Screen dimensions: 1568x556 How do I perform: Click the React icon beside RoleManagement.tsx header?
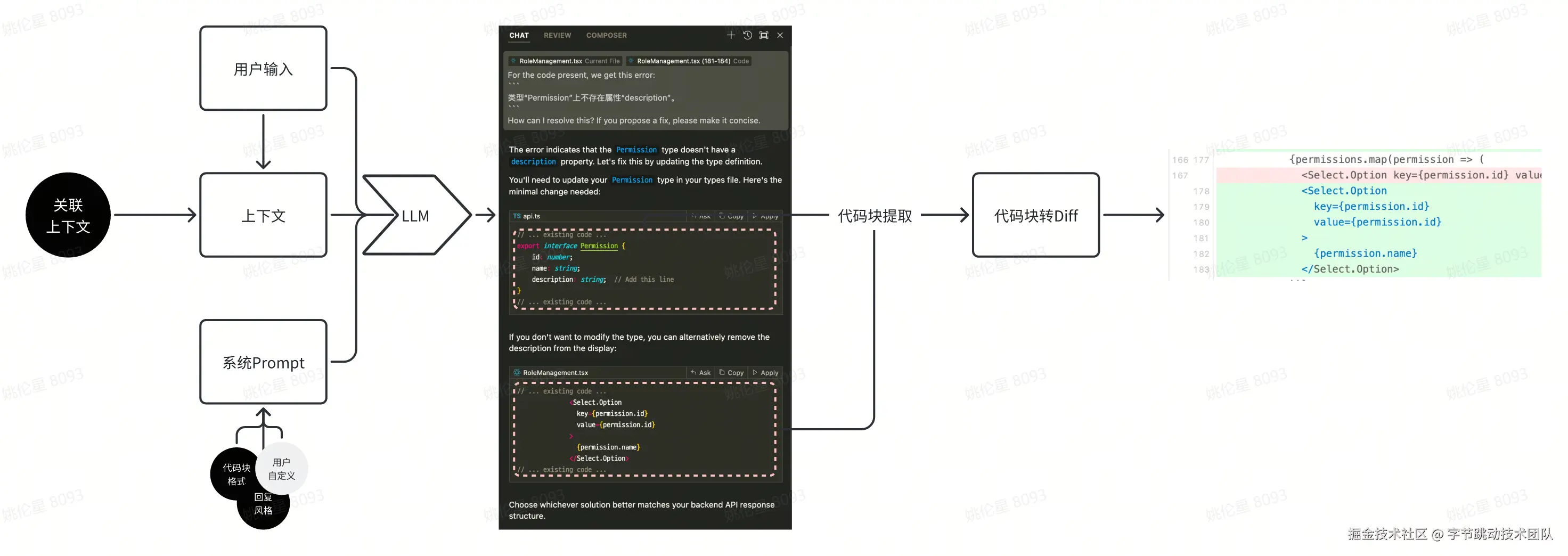(517, 372)
